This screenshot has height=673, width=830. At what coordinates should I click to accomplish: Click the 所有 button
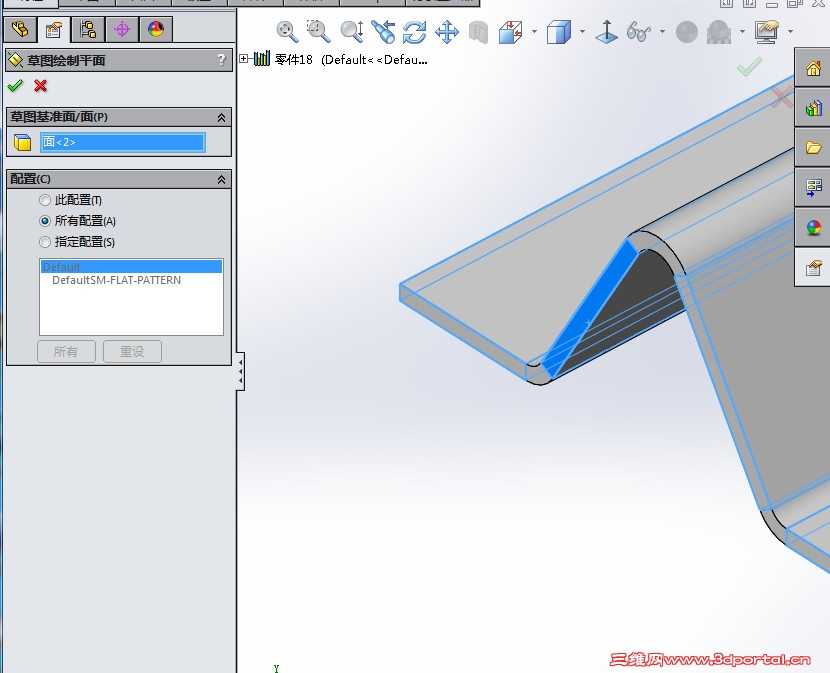click(x=66, y=351)
